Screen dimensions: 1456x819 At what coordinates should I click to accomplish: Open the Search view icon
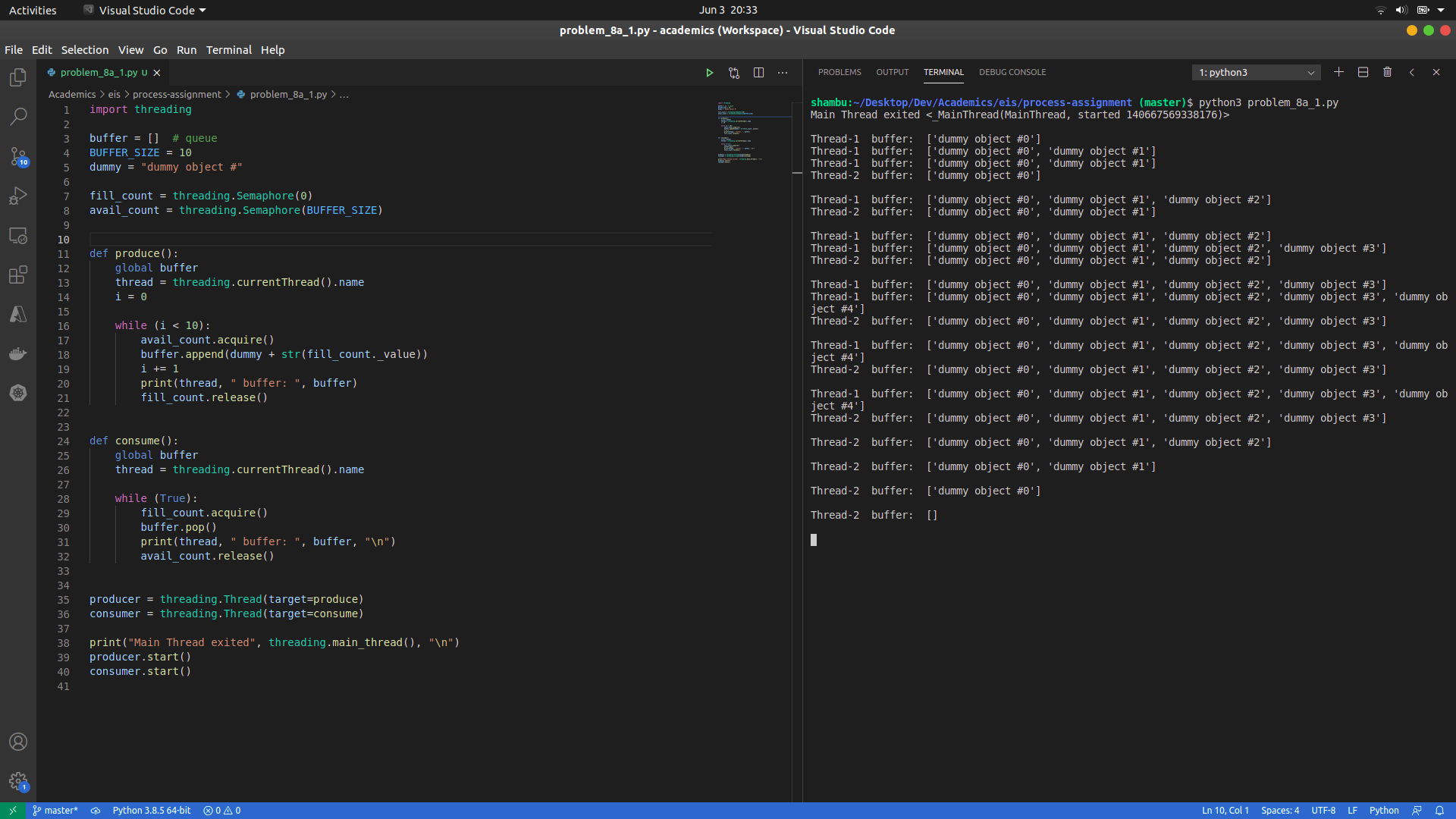point(18,117)
